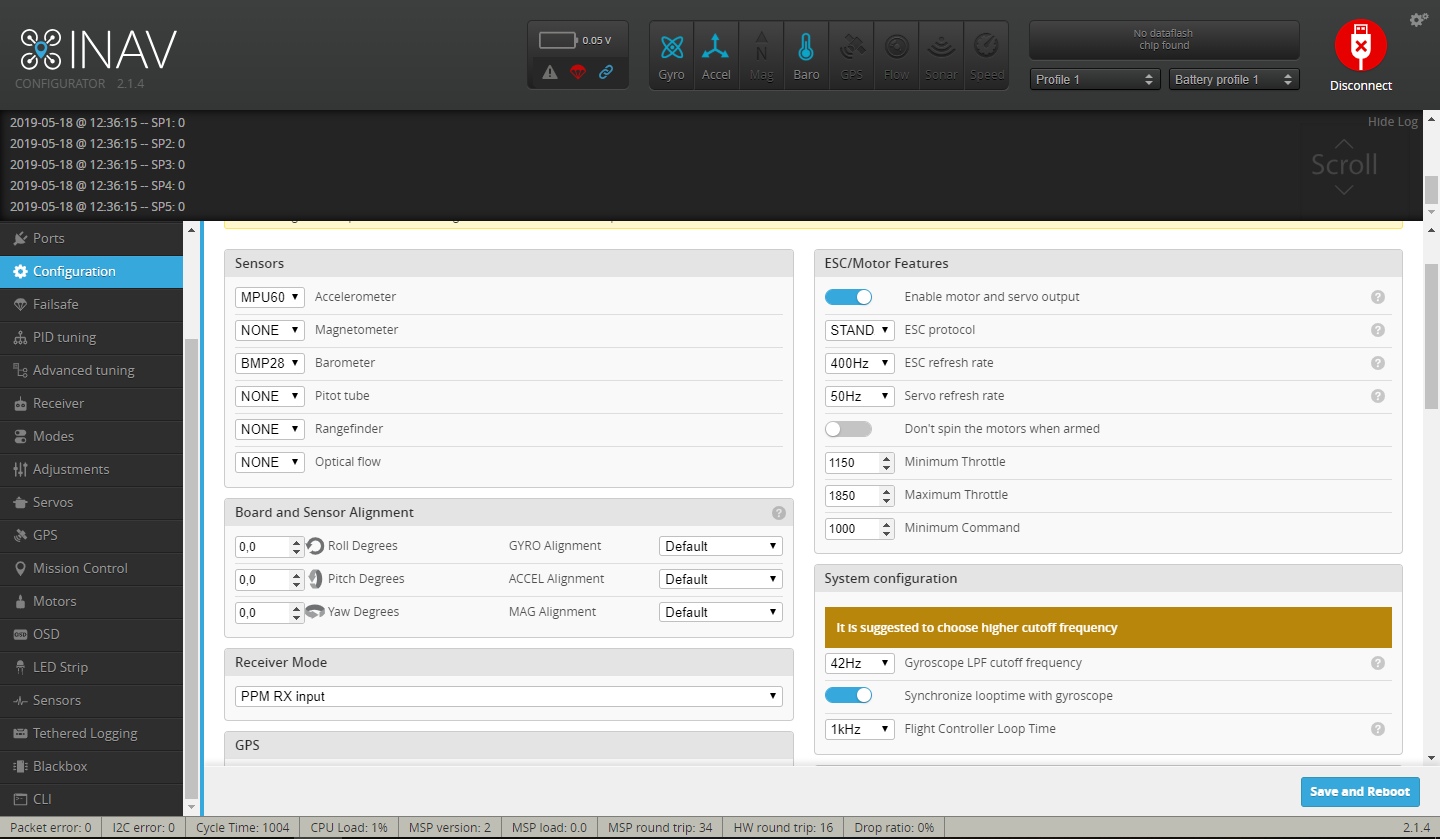
Task: Expand the Battery profile 1 selector
Action: [1233, 79]
